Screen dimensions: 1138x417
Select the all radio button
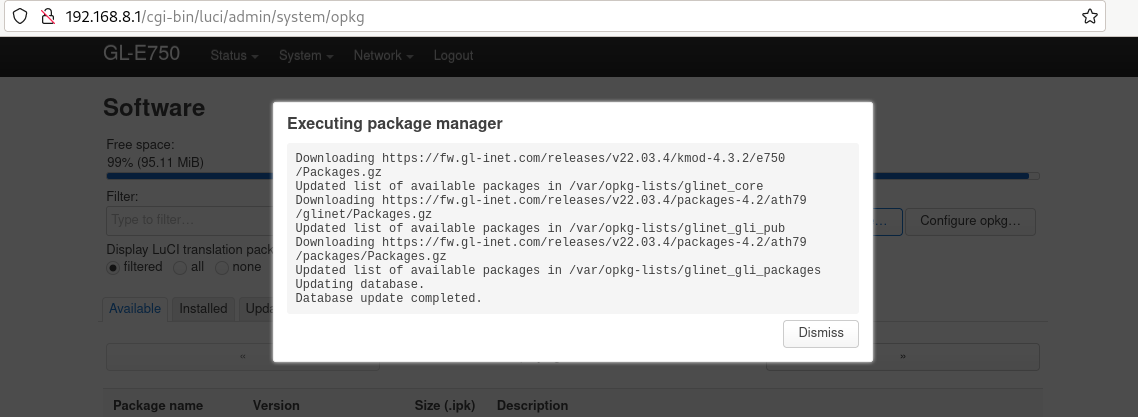(180, 268)
